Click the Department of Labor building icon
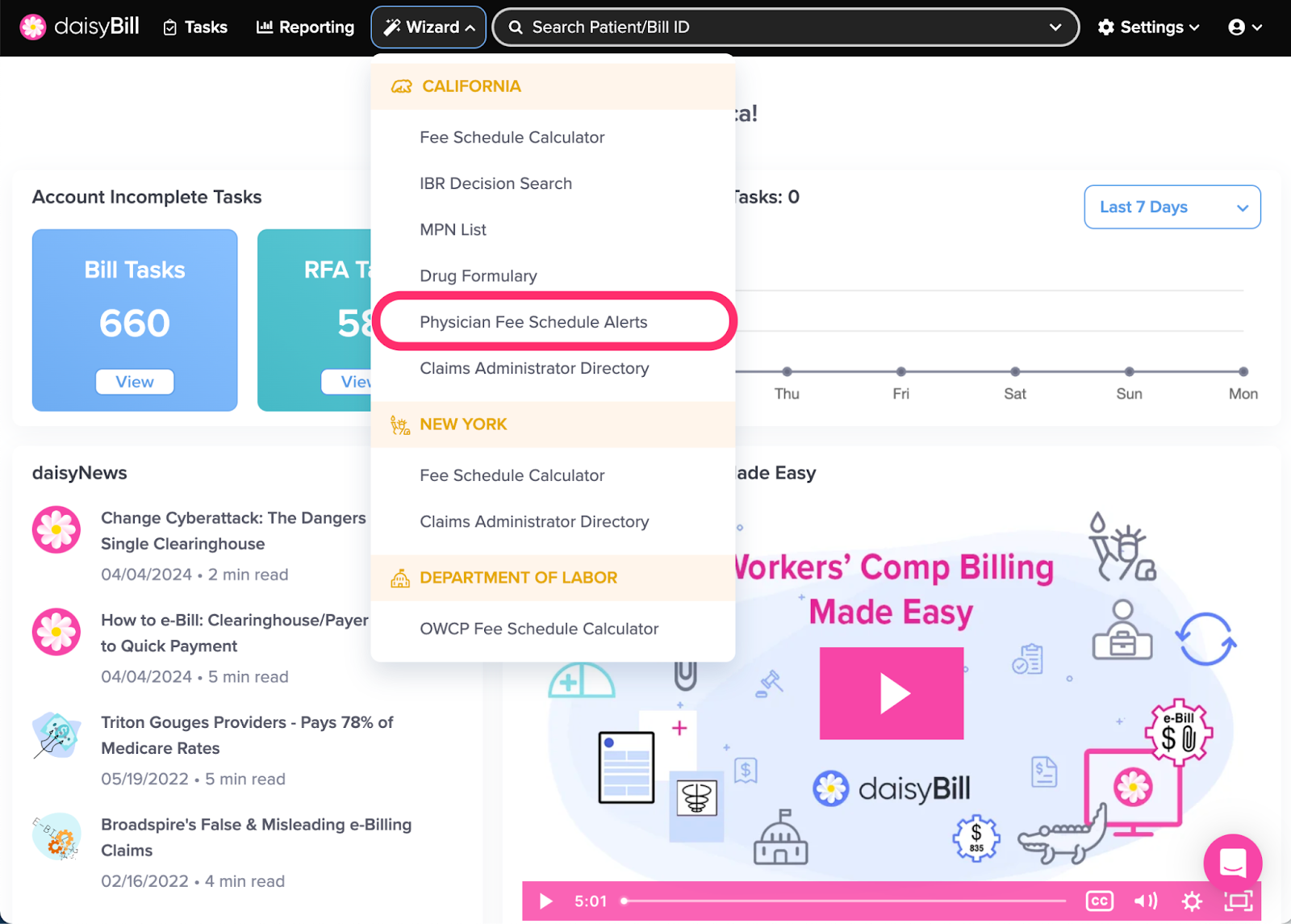Screen dimensions: 1291x924 pyautogui.click(x=400, y=578)
